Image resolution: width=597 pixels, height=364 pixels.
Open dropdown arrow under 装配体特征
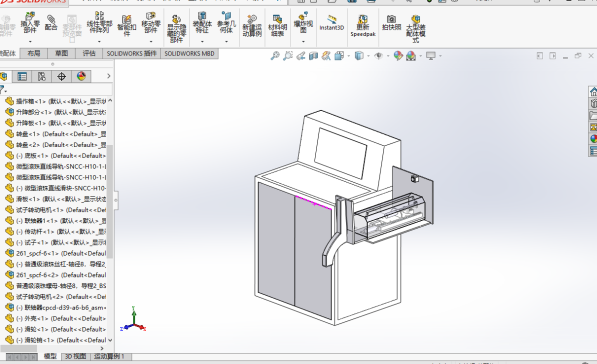coord(202,41)
